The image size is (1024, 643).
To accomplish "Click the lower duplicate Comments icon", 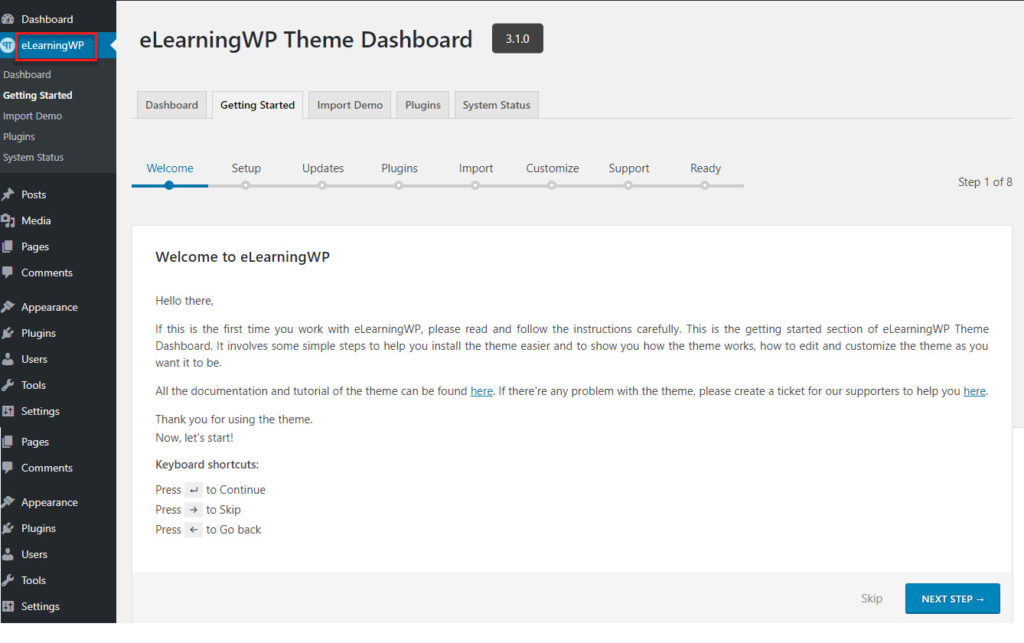I will click(10, 467).
